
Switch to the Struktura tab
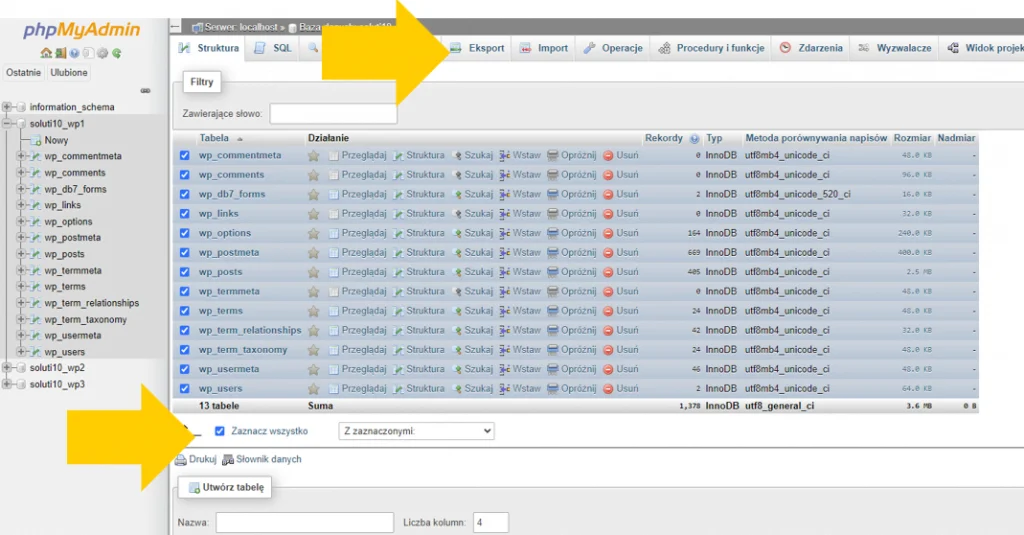[x=209, y=48]
